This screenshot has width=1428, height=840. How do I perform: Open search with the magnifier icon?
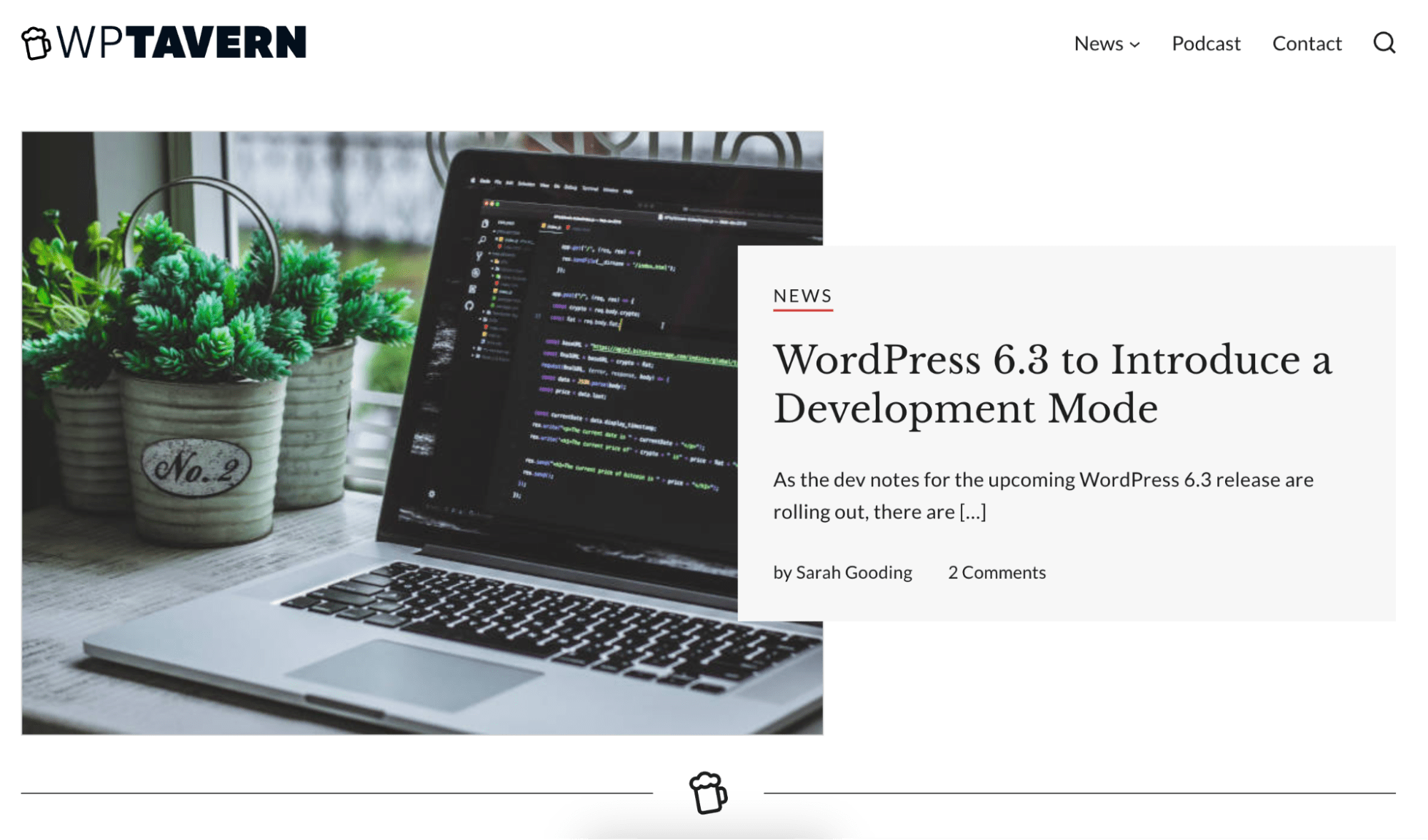(1384, 43)
